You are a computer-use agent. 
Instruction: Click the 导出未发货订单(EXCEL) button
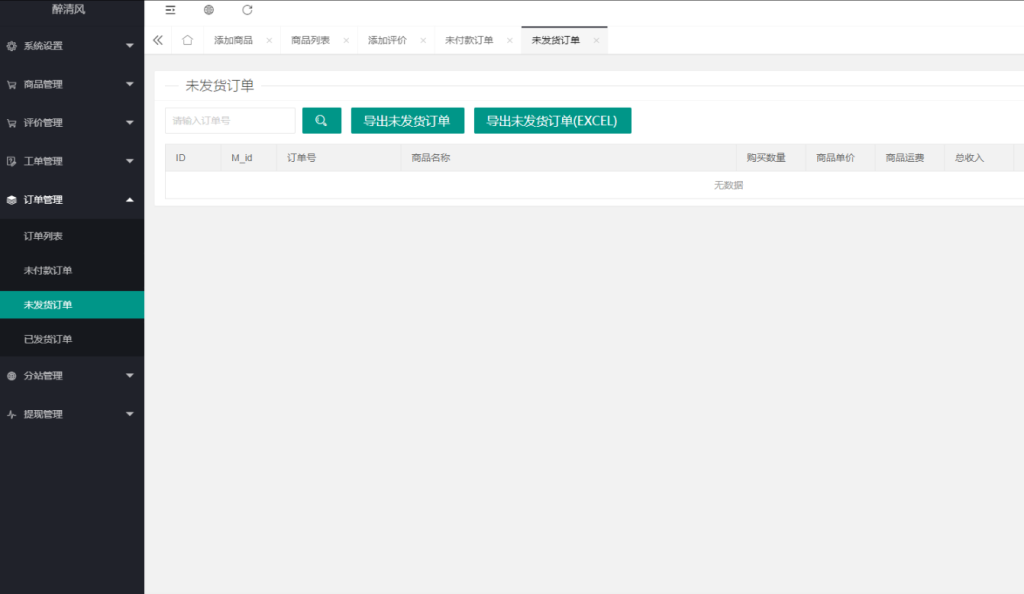tap(552, 121)
